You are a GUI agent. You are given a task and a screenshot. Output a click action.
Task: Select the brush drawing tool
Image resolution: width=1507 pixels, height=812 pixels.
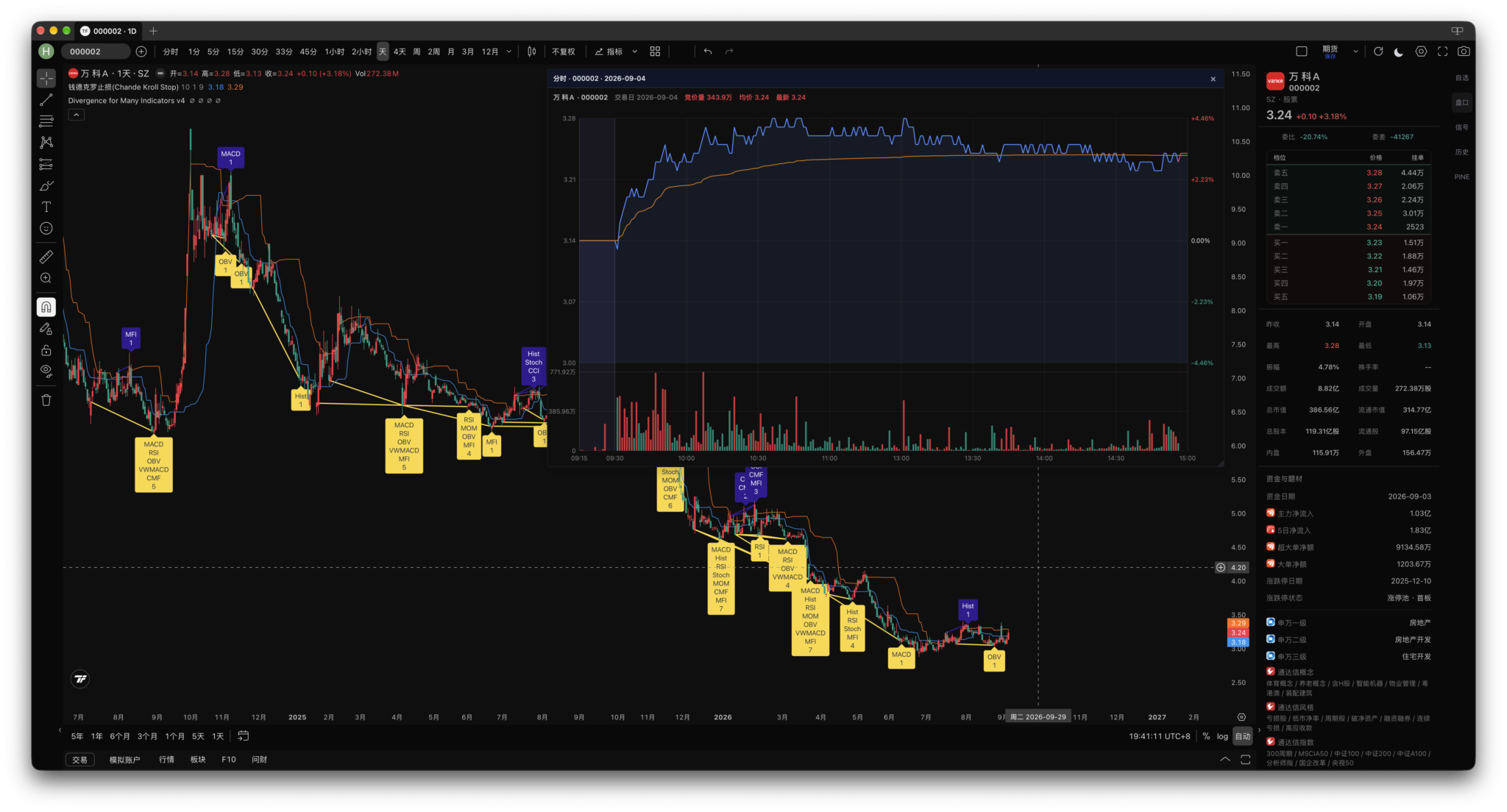[x=46, y=185]
